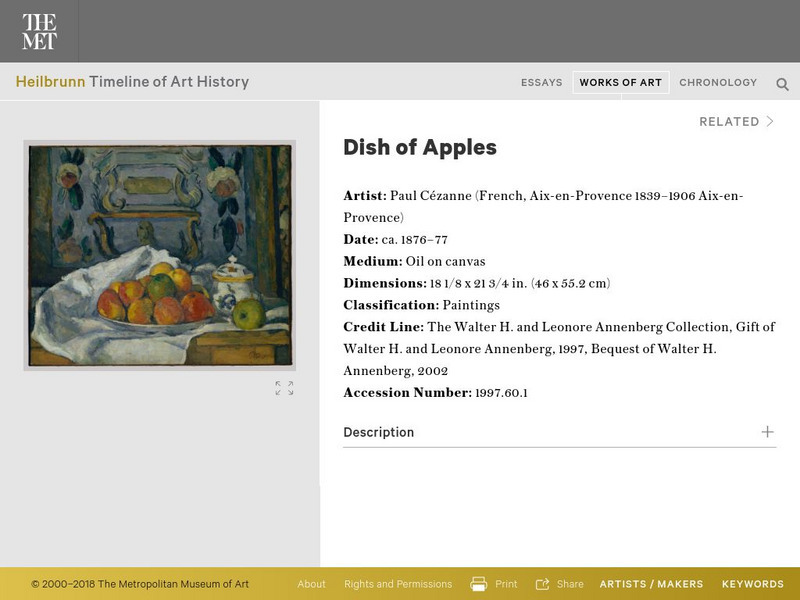Screen dimensions: 800x600
Task: Open the search magnifier icon
Action: [x=782, y=84]
